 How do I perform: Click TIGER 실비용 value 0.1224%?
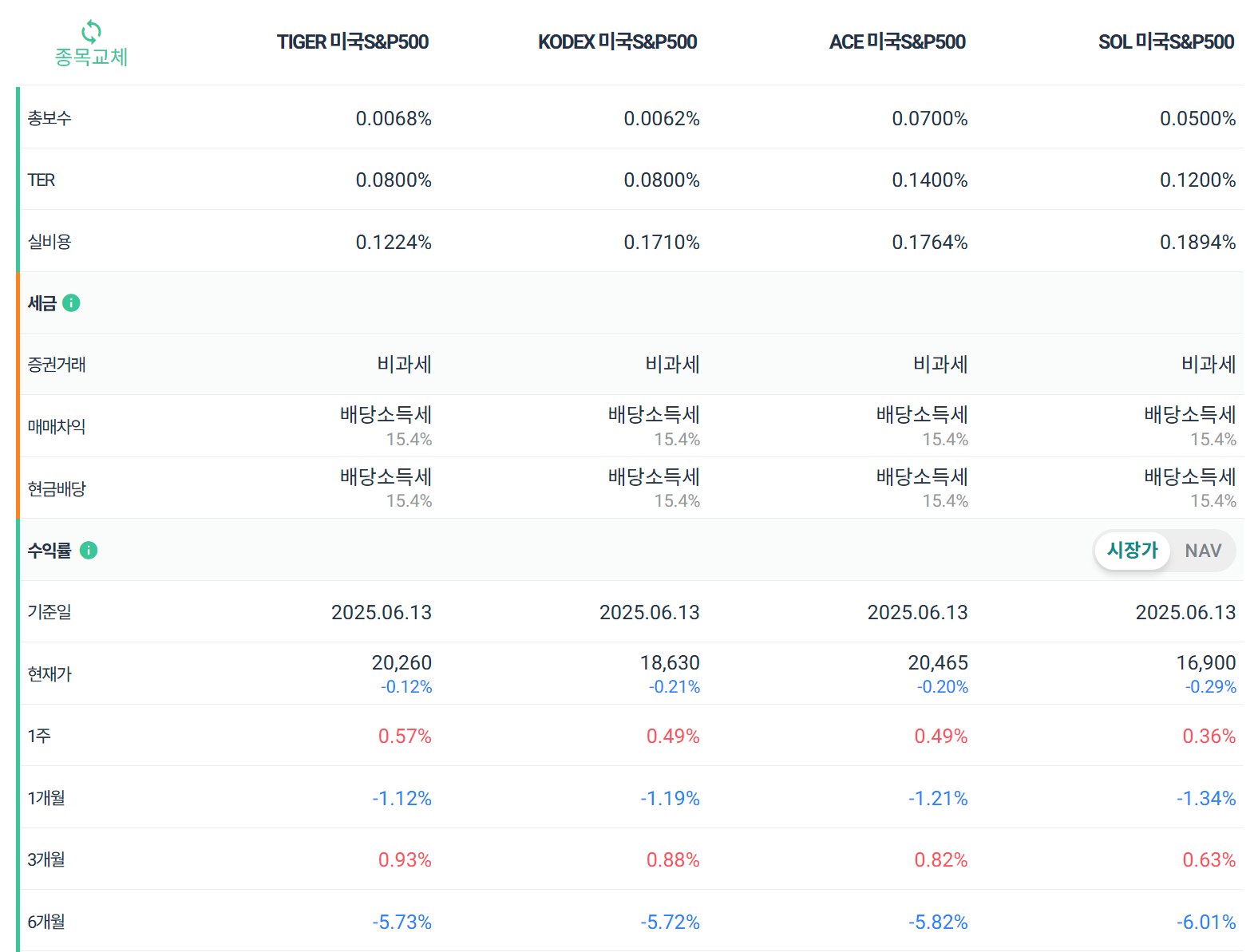394,243
